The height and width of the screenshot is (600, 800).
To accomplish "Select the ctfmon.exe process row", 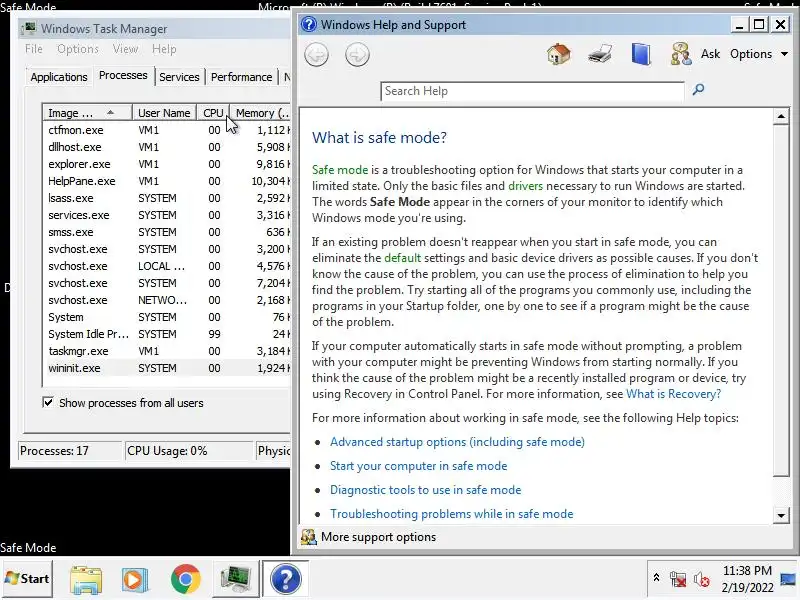I will click(168, 130).
